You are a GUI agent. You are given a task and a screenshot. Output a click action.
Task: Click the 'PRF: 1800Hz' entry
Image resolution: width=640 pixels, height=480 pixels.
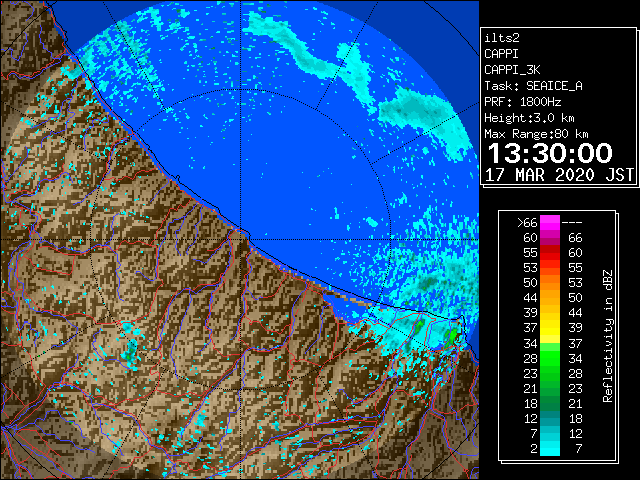coord(522,102)
